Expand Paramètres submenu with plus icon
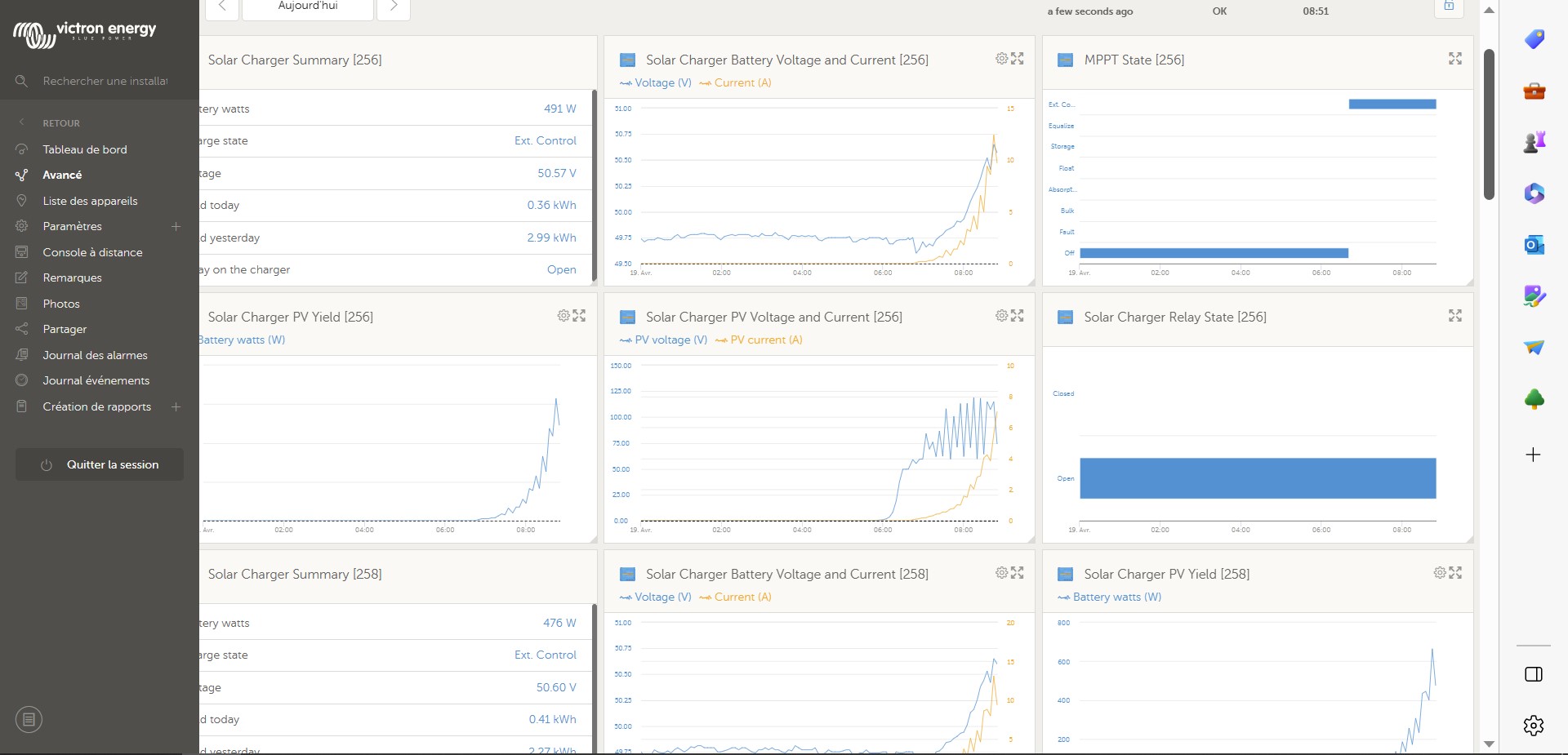This screenshot has height=755, width=1568. pyautogui.click(x=176, y=227)
